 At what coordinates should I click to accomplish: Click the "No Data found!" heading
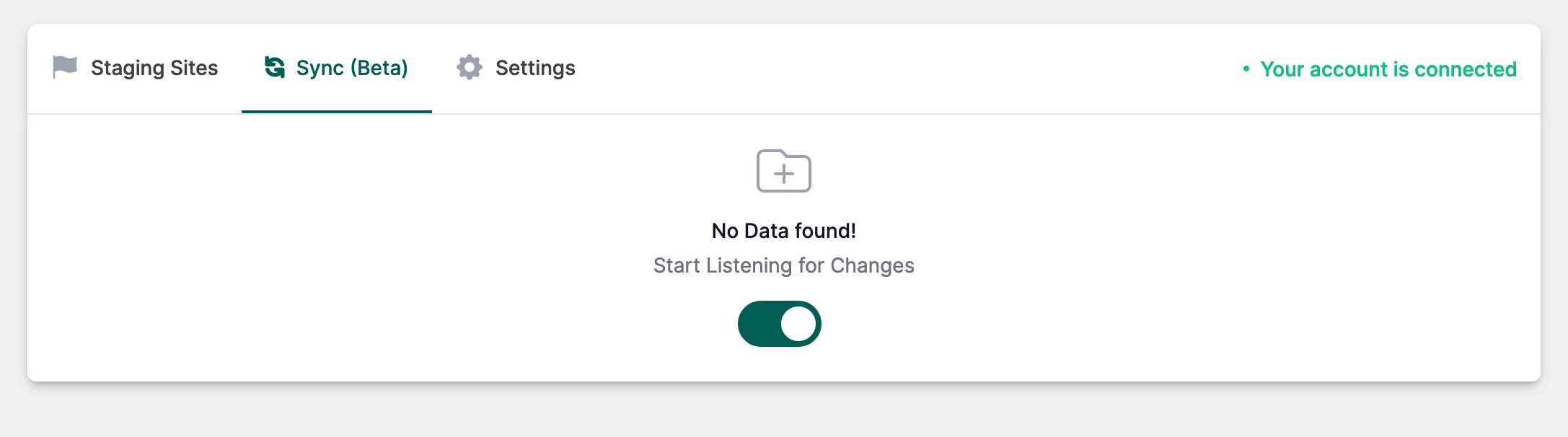tap(784, 231)
